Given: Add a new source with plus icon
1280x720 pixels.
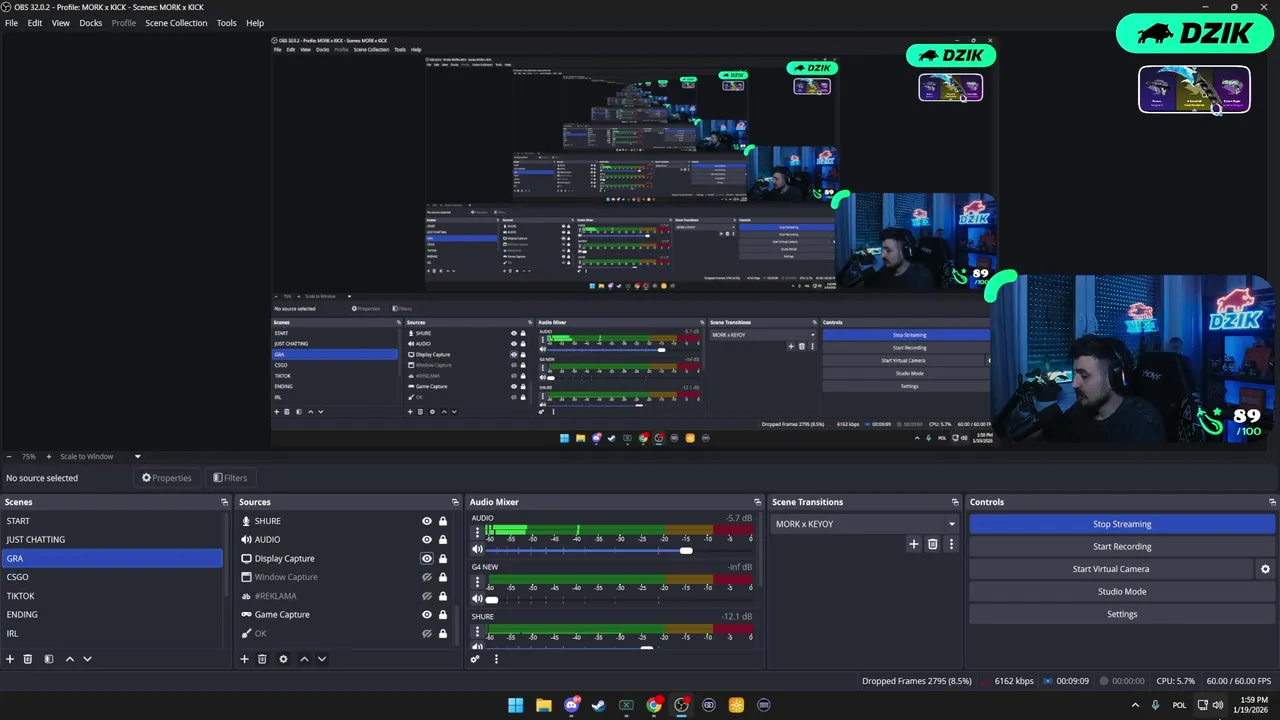Looking at the screenshot, I should [244, 659].
